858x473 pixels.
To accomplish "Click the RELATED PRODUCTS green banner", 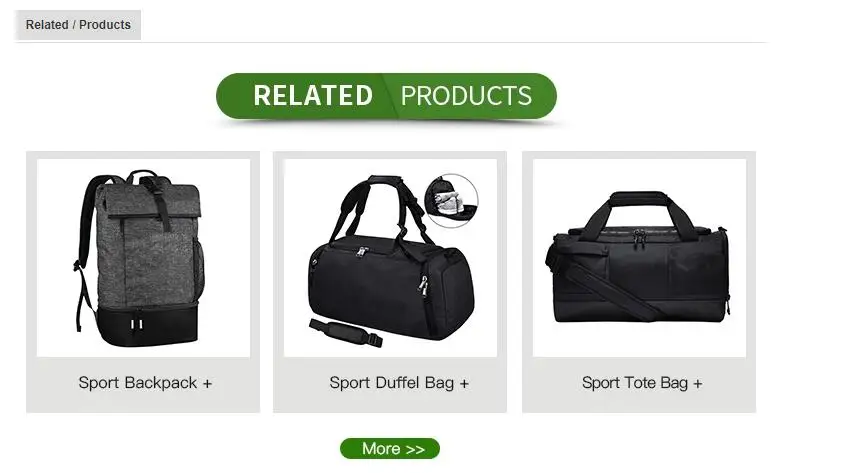I will (386, 96).
